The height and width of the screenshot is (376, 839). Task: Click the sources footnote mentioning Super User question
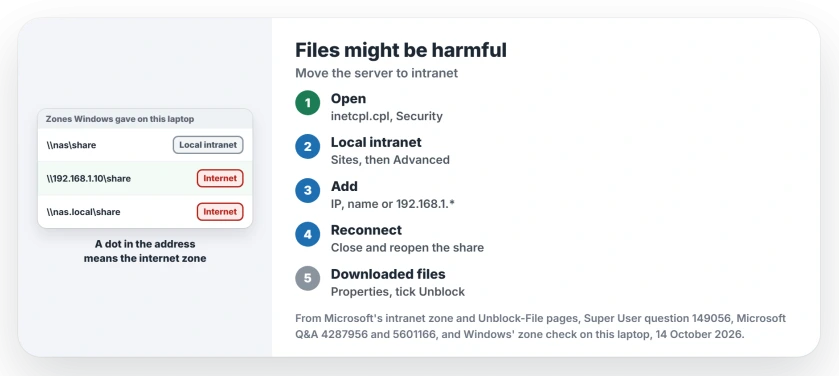tap(540, 327)
